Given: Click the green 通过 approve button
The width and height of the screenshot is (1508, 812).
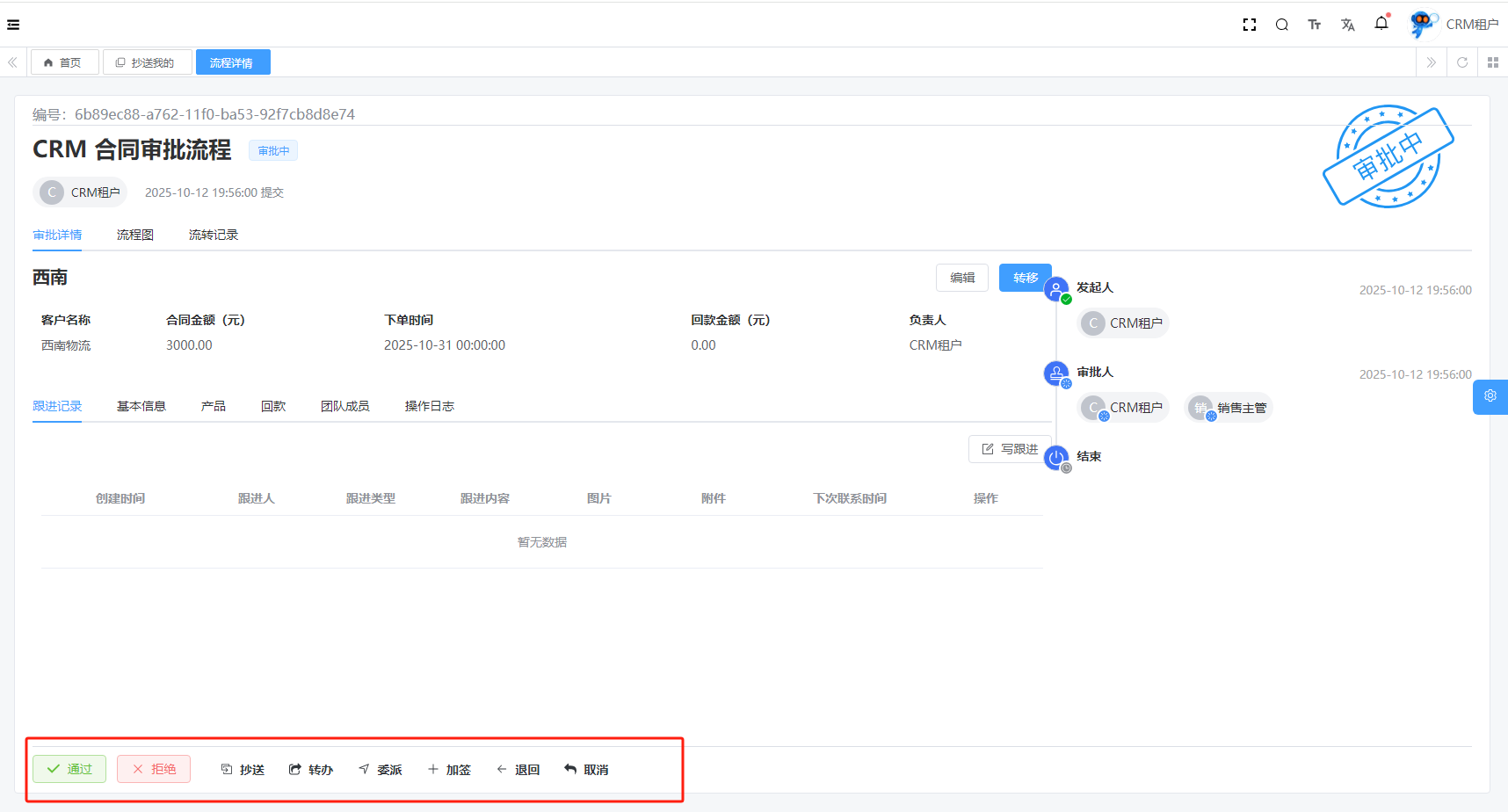Looking at the screenshot, I should [x=69, y=769].
